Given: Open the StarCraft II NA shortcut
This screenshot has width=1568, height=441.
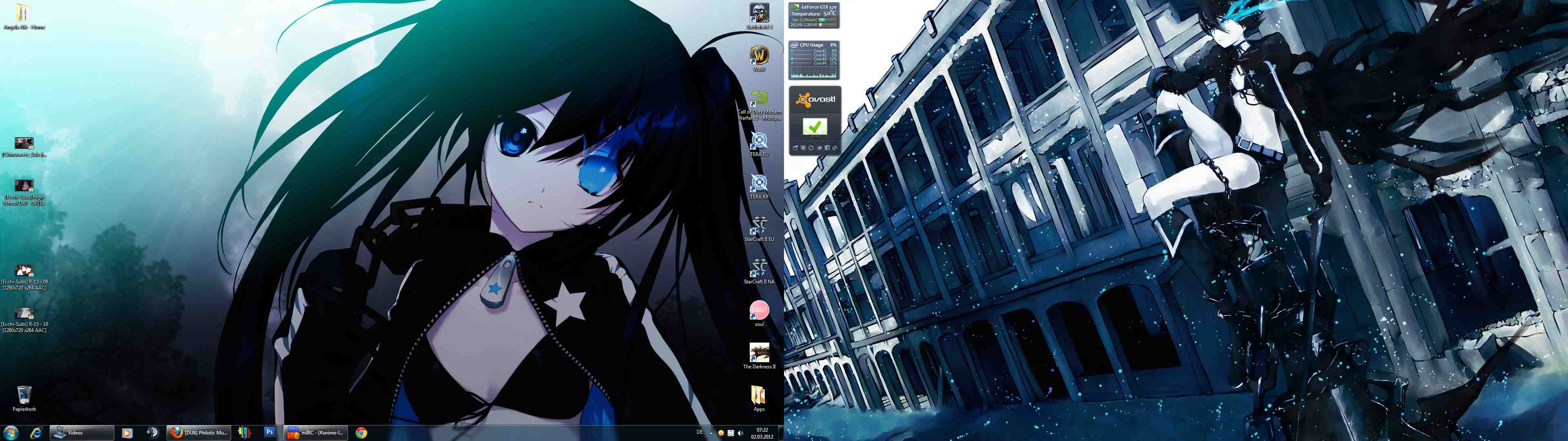Looking at the screenshot, I should (x=759, y=272).
